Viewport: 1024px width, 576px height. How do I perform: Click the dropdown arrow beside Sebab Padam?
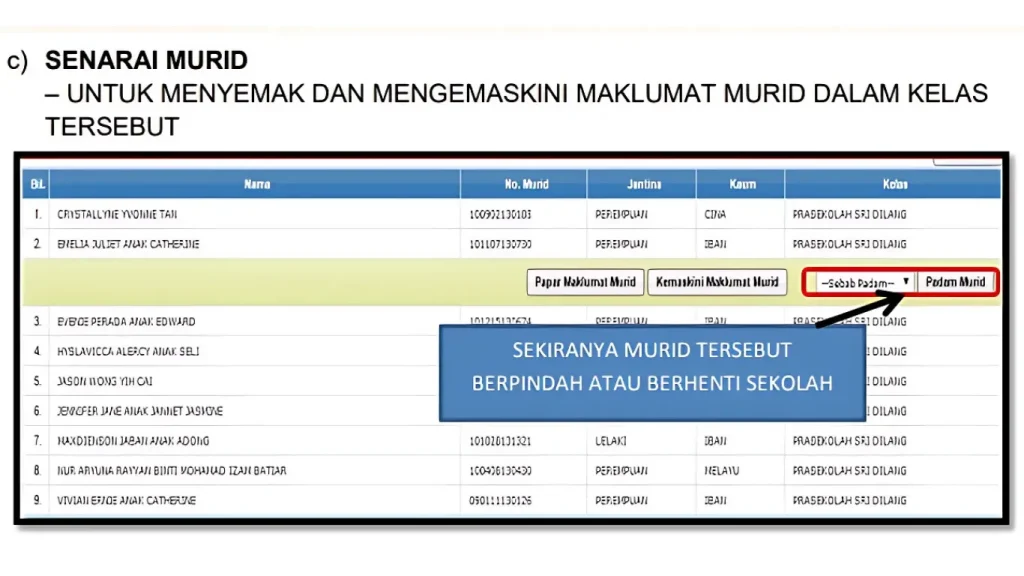[905, 282]
